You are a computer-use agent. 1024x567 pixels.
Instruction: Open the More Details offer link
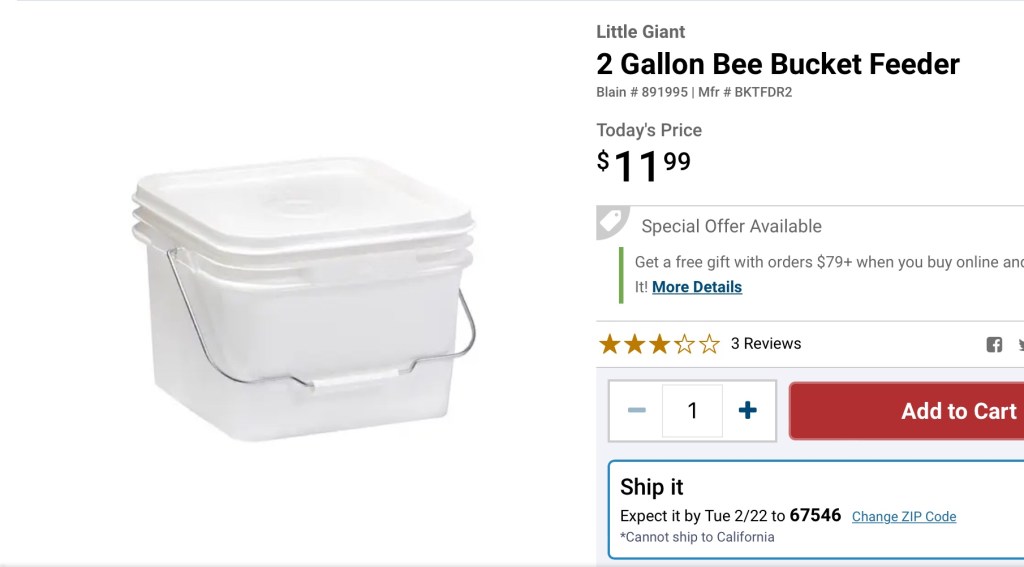click(697, 287)
